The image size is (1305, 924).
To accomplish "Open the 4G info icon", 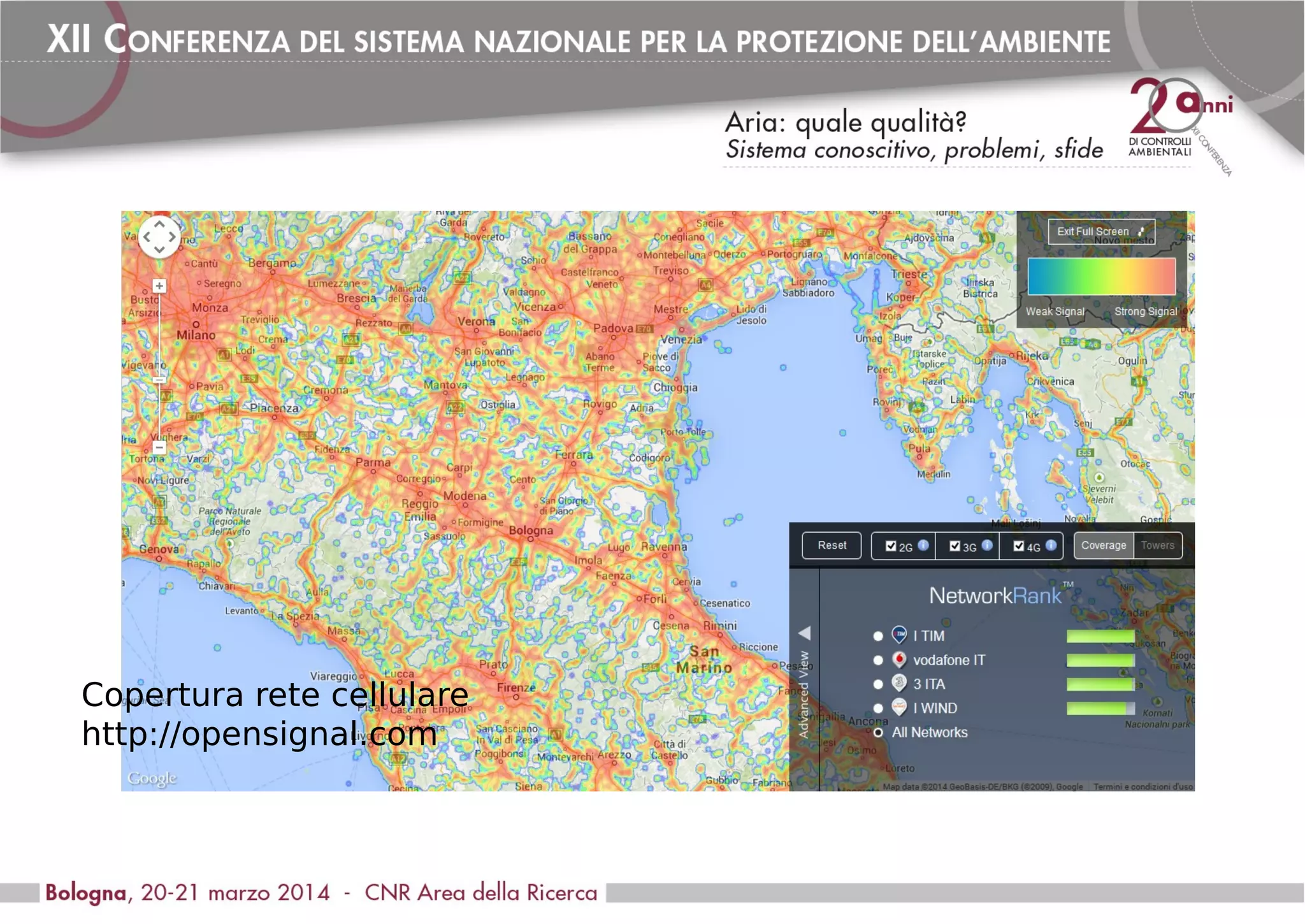I will point(1051,545).
